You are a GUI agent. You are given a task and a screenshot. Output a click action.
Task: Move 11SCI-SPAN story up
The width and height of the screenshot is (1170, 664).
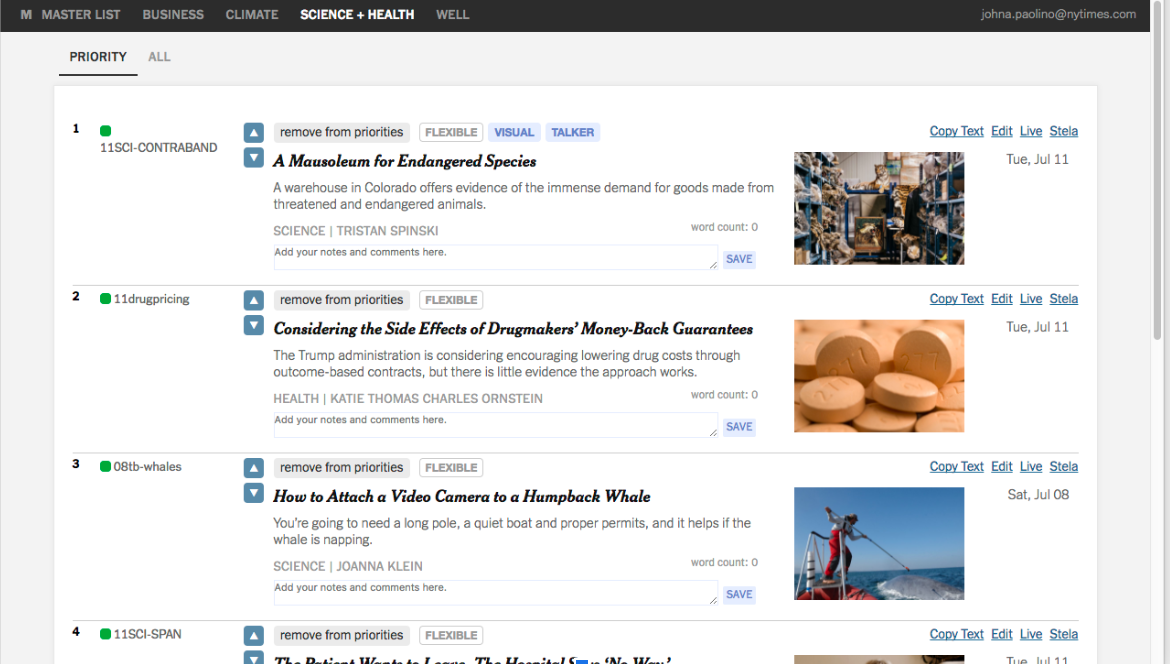[x=254, y=636]
